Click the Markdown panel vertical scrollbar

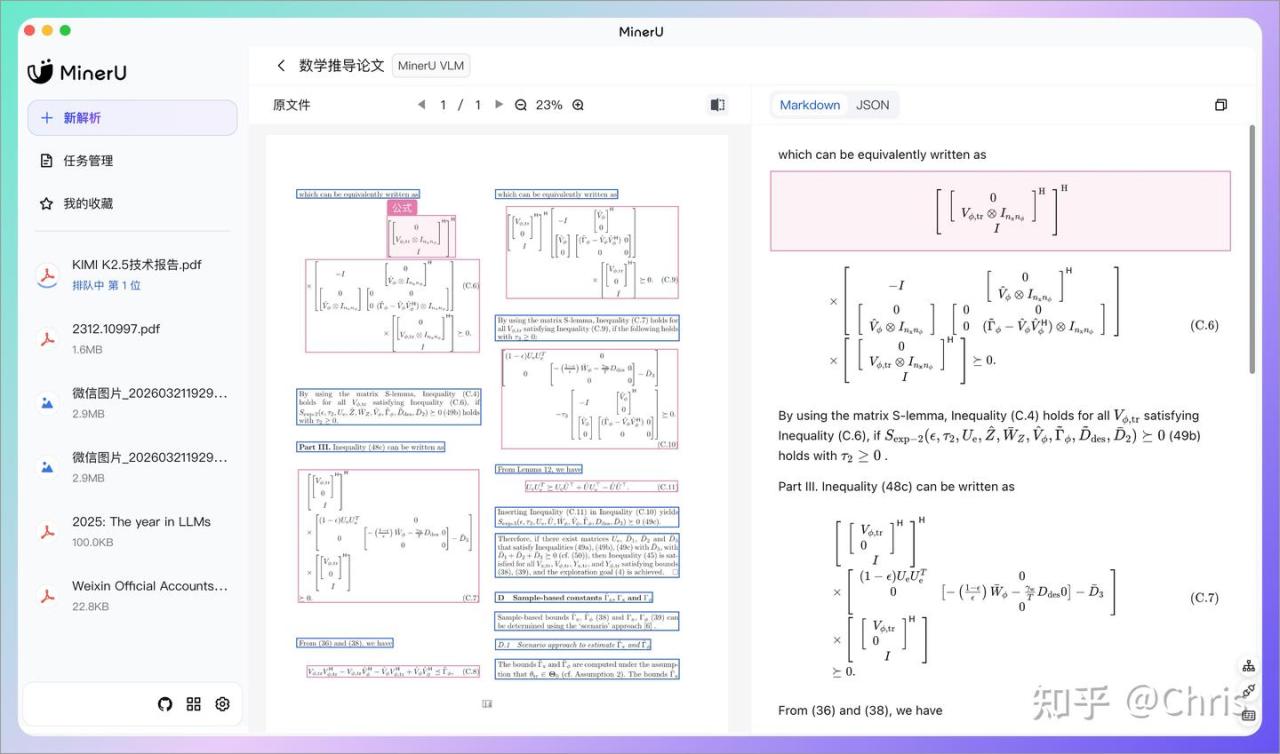tap(1251, 250)
